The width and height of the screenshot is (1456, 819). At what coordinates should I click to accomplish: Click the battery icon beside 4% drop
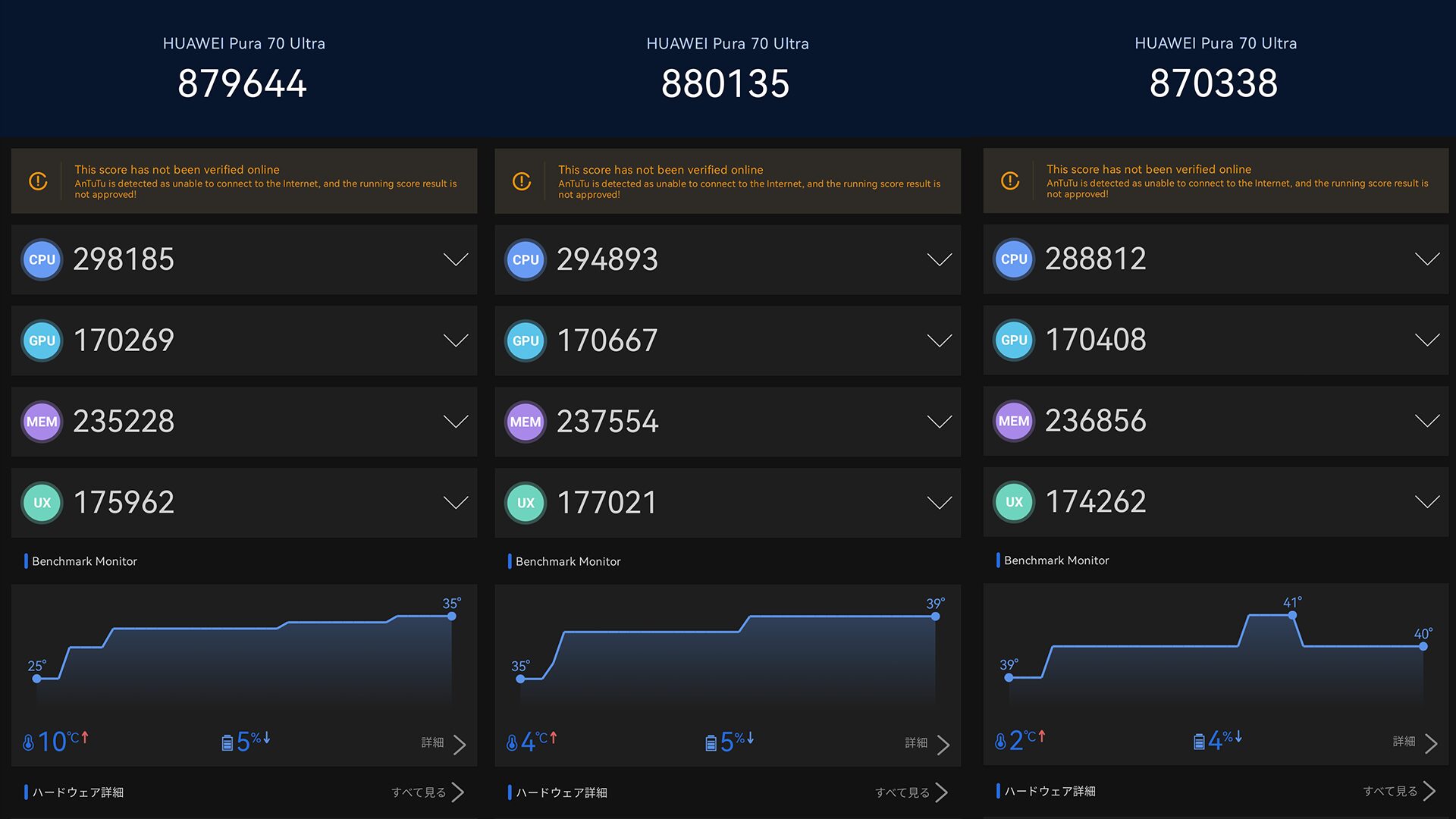coord(1199,742)
